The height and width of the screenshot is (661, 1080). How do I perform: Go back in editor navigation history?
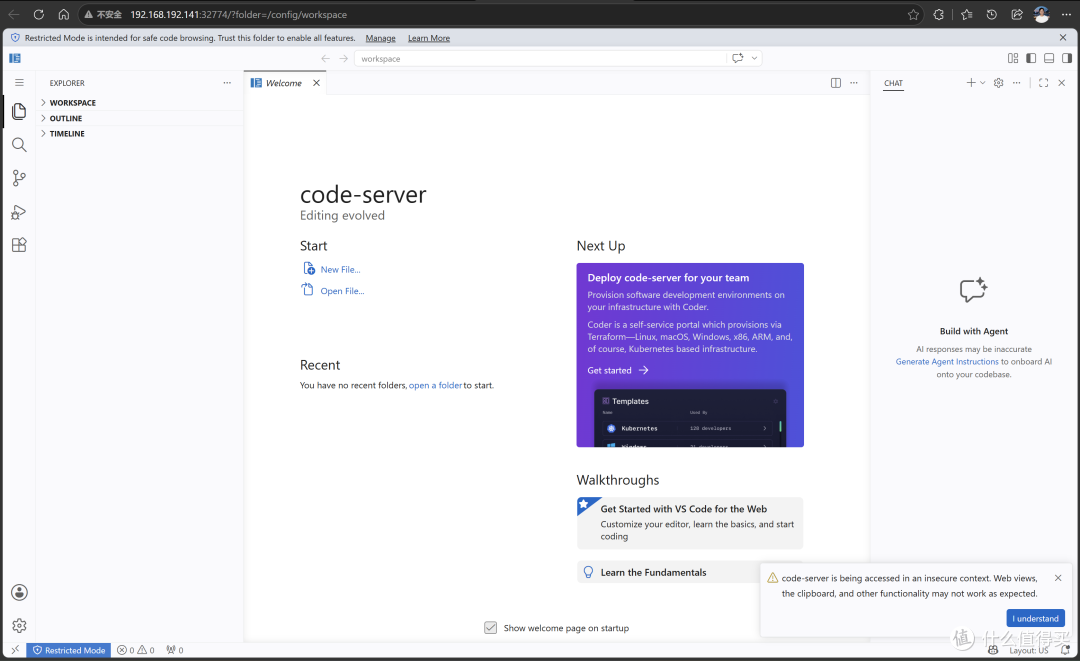326,59
